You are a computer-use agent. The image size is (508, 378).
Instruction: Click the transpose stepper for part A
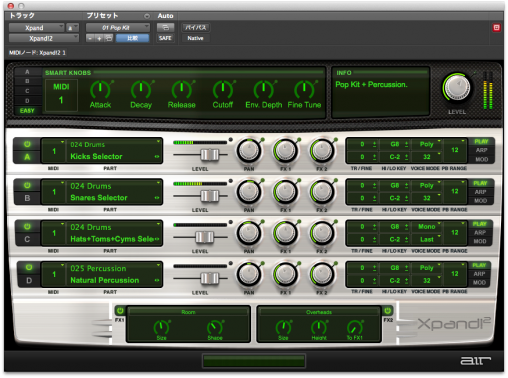pyautogui.click(x=374, y=144)
